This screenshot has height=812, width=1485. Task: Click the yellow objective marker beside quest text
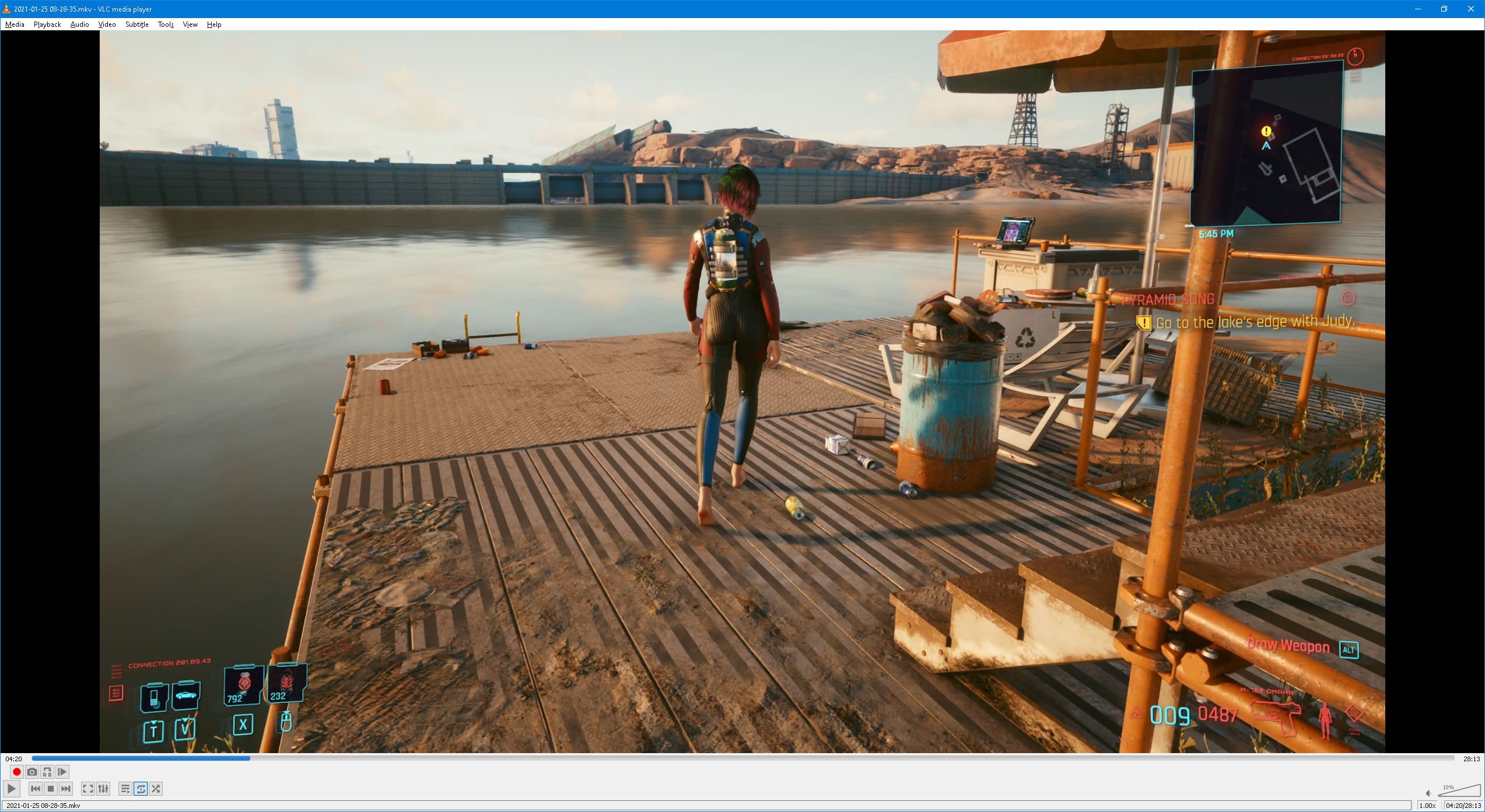(x=1143, y=322)
